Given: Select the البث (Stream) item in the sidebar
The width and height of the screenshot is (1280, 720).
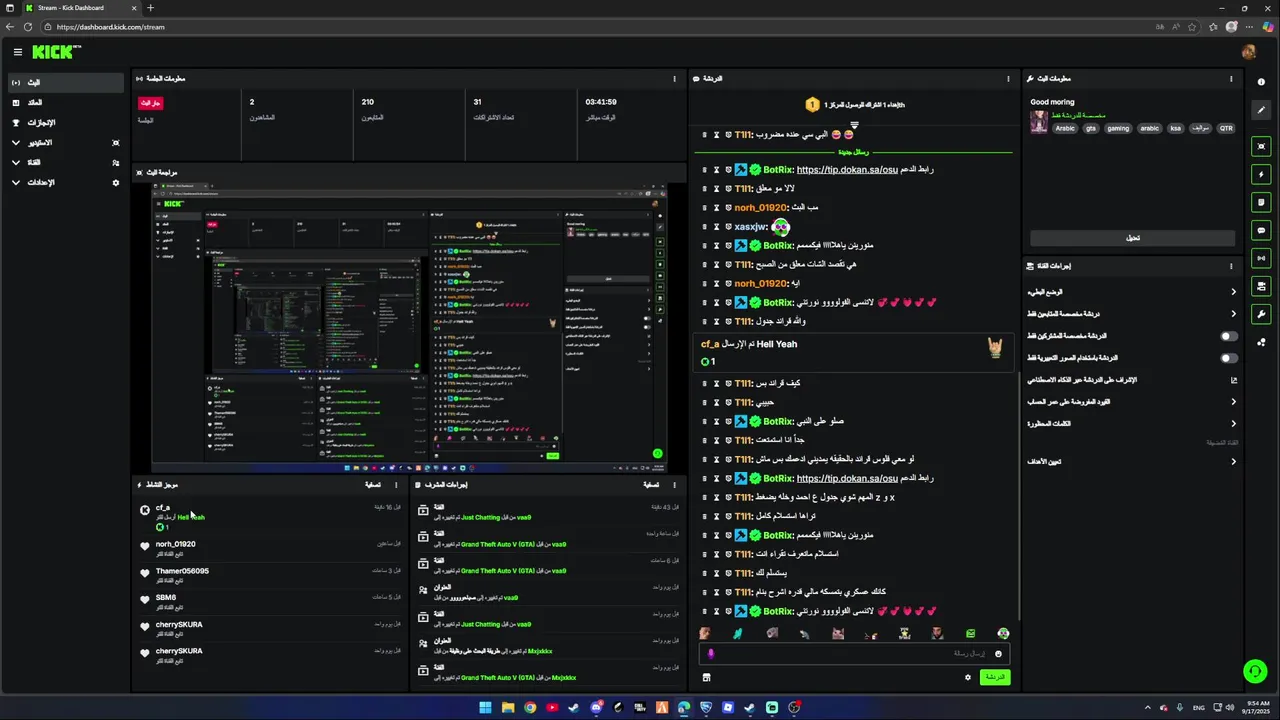Looking at the screenshot, I should (68, 82).
